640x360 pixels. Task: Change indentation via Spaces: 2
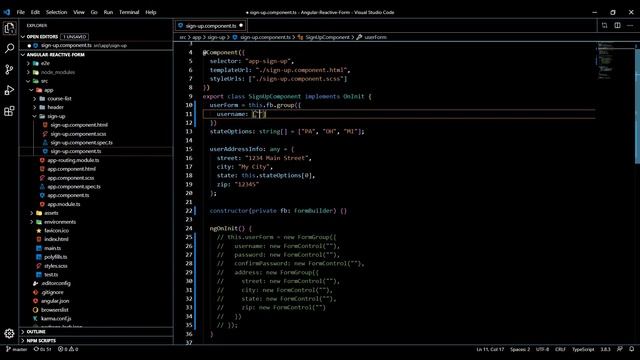(x=520, y=349)
